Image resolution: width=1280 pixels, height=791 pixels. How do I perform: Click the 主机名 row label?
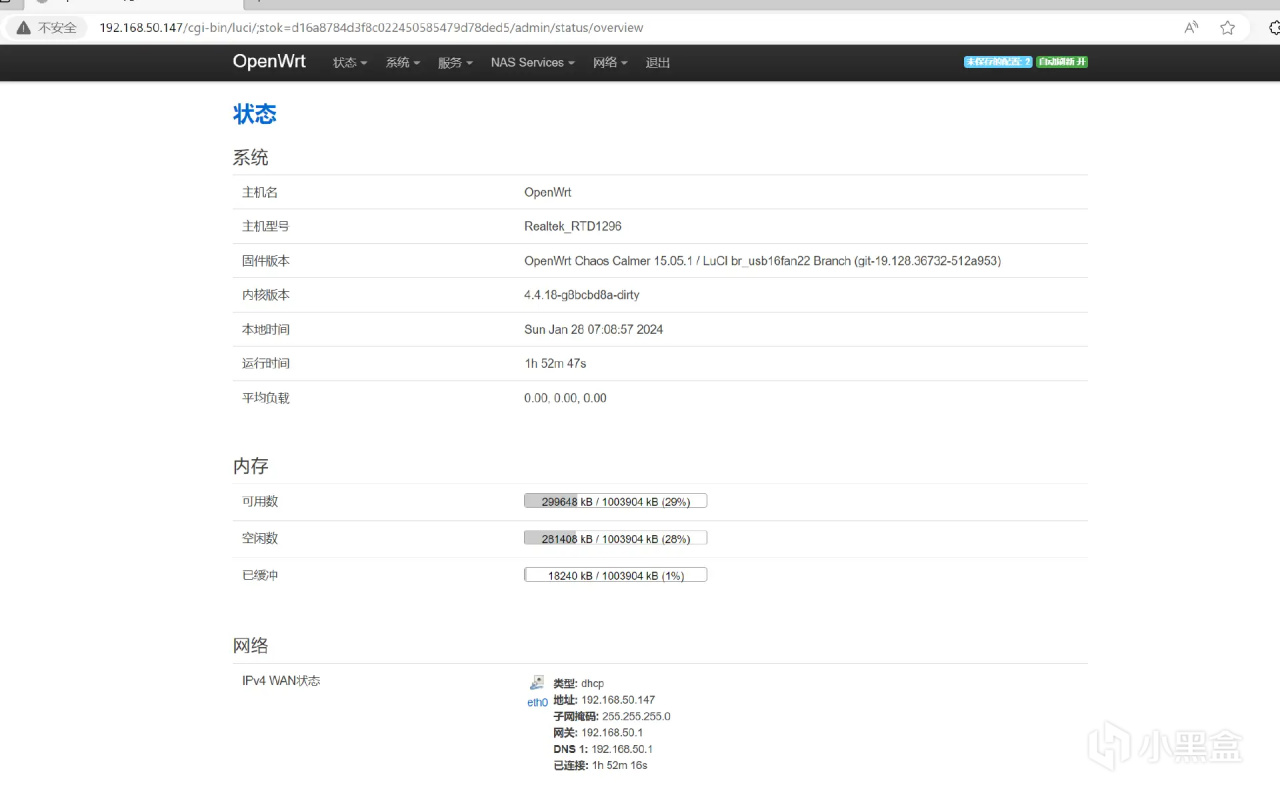point(260,192)
